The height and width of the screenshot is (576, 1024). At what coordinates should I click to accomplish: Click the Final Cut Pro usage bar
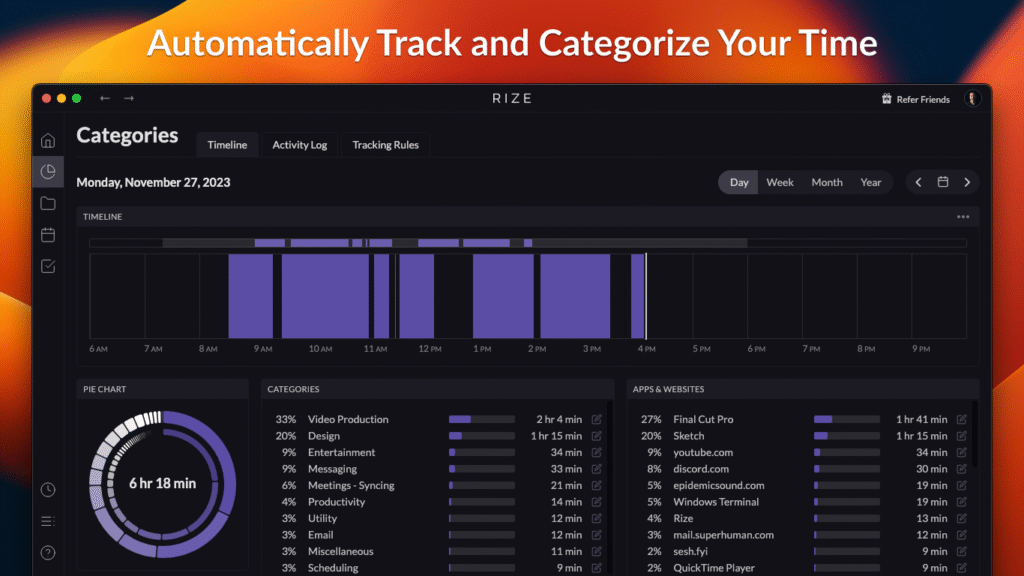847,419
